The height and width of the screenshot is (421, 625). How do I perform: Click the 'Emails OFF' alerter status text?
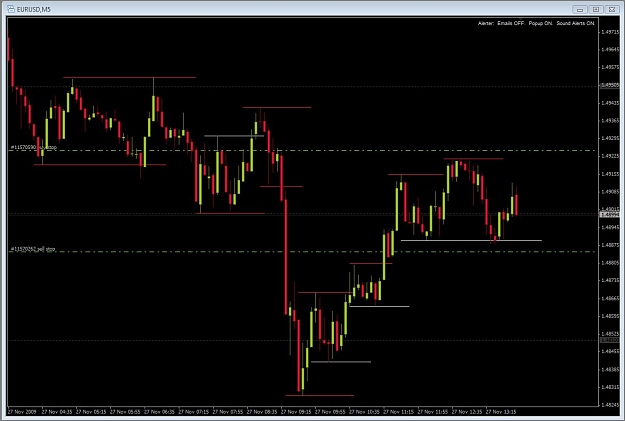511,23
